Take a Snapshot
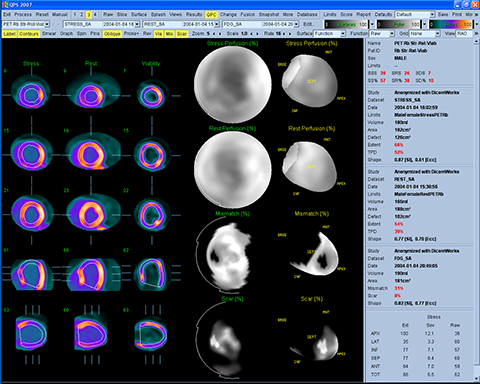 [269, 15]
